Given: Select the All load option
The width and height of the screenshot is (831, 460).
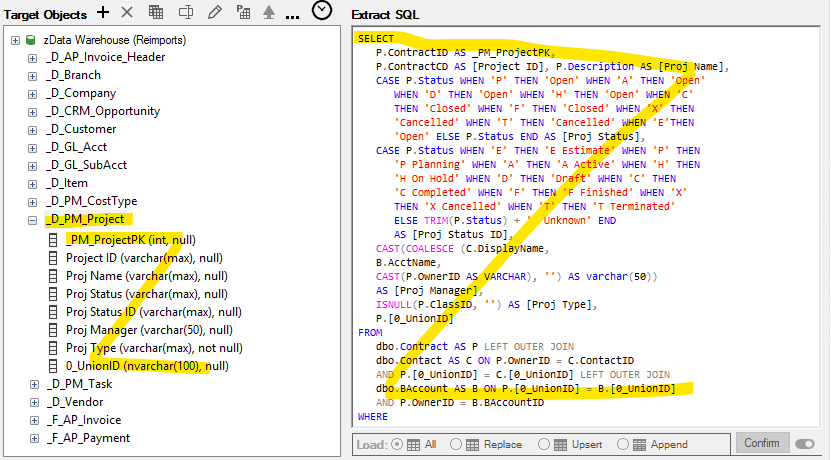Looking at the screenshot, I should pos(397,444).
